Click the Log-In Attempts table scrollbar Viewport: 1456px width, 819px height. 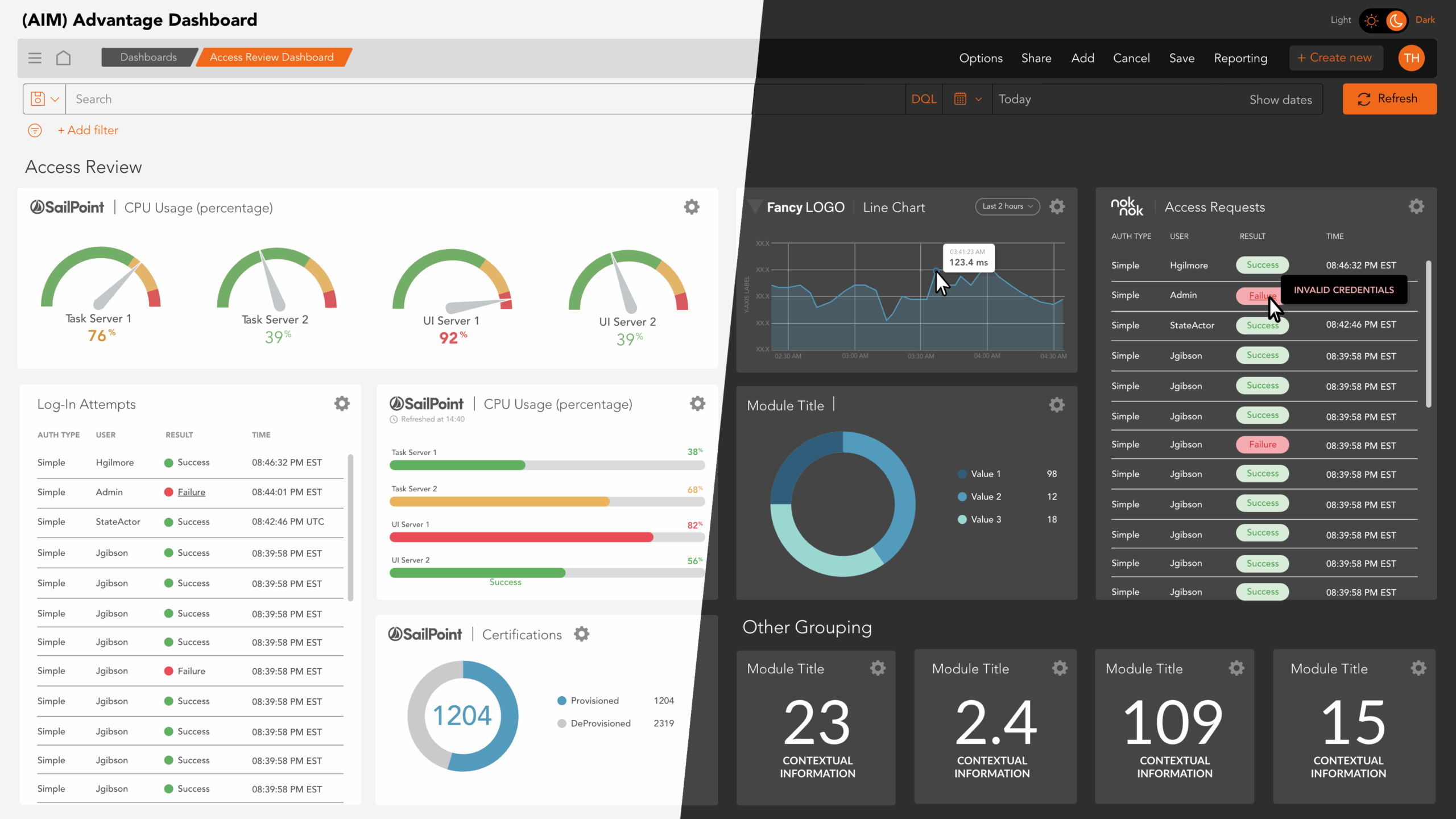(x=350, y=527)
